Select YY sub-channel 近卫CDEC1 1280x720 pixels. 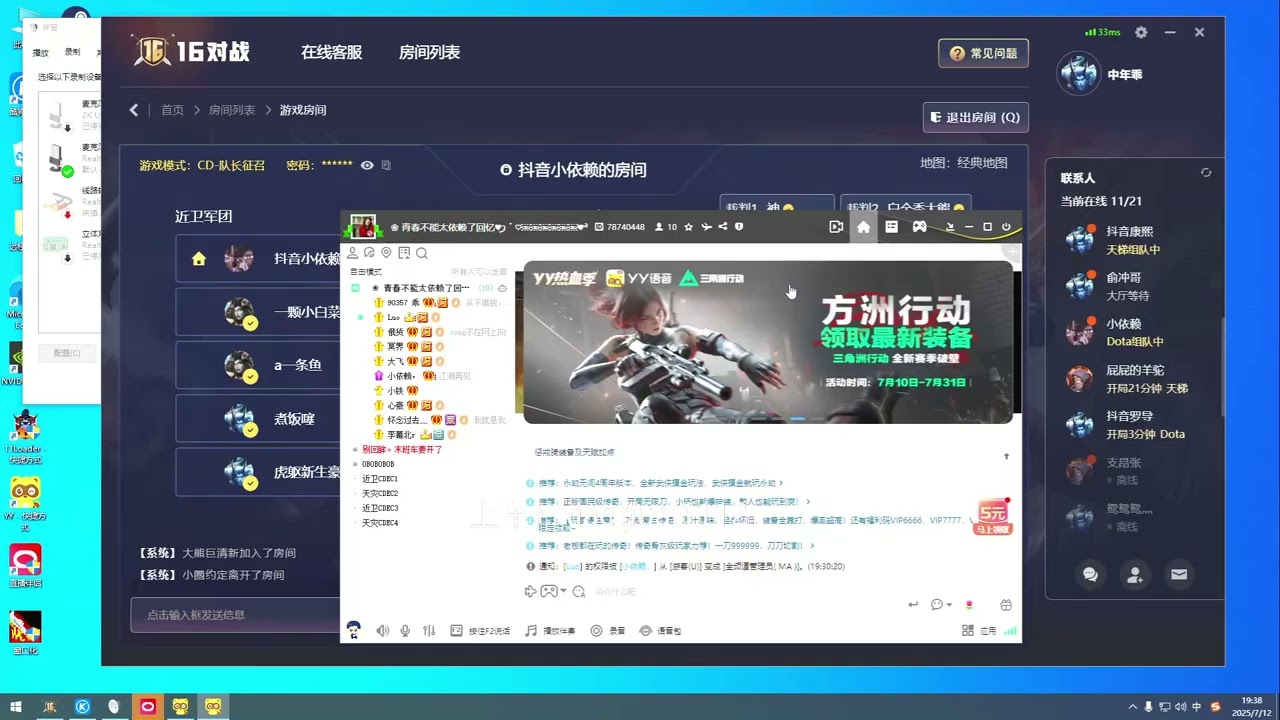(380, 479)
